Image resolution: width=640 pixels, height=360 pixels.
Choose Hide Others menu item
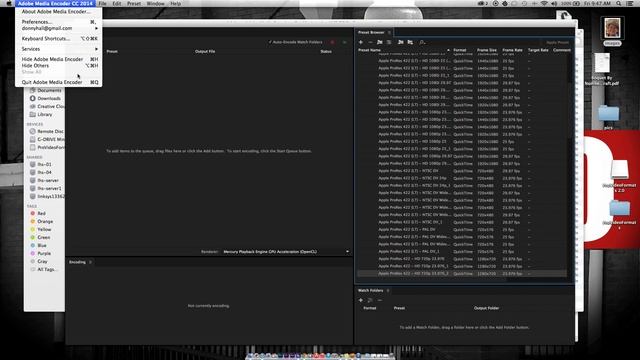coord(59,65)
